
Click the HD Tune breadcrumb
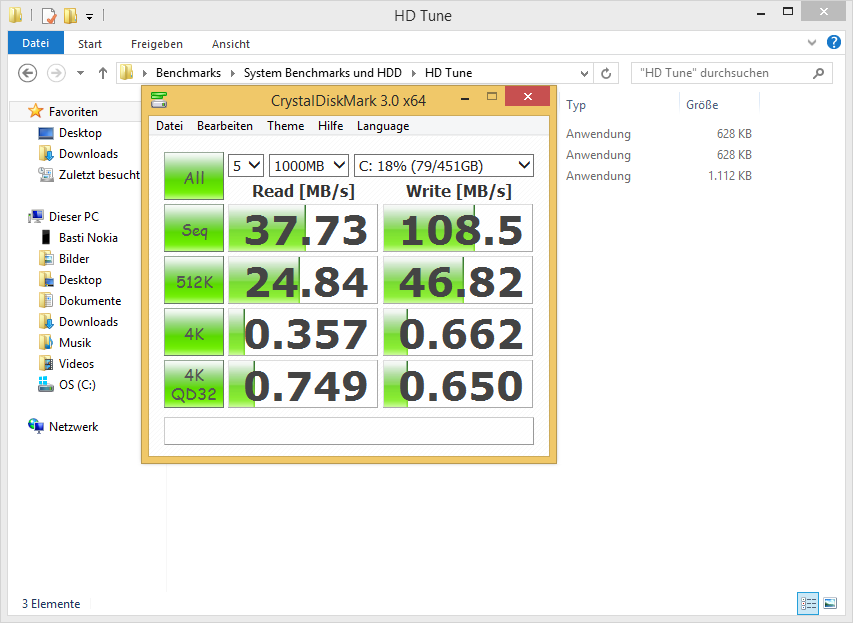point(448,73)
